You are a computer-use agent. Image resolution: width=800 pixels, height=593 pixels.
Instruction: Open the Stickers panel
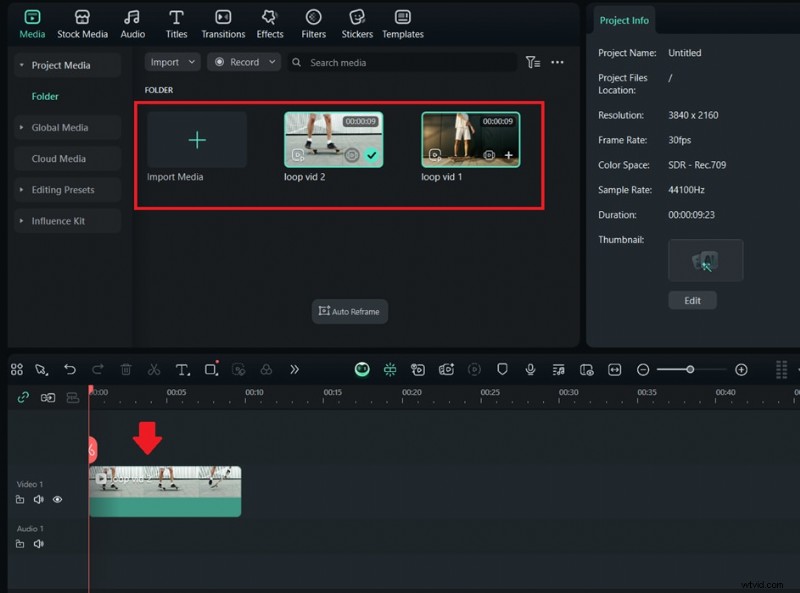coord(357,22)
